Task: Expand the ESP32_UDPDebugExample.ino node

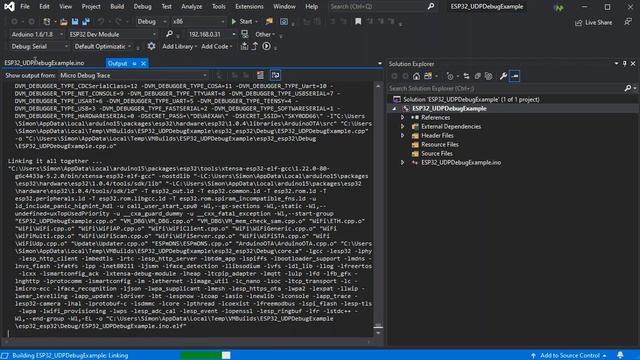Action: [x=402, y=162]
